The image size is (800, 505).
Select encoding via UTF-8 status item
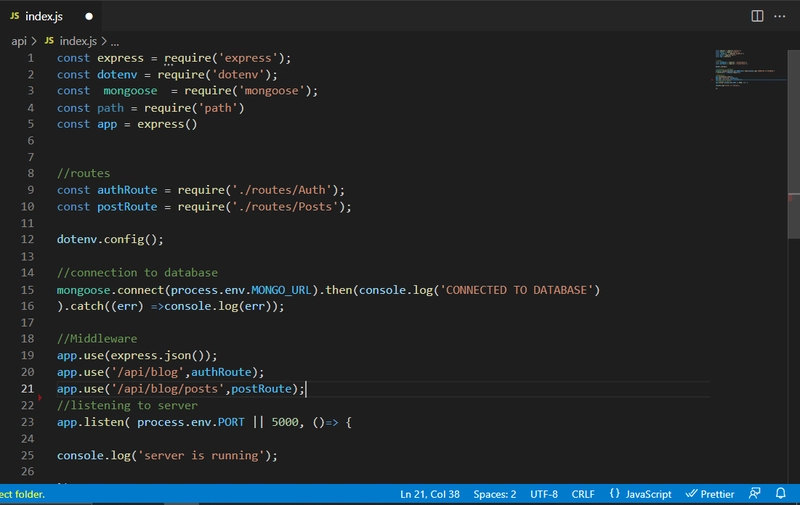(543, 494)
